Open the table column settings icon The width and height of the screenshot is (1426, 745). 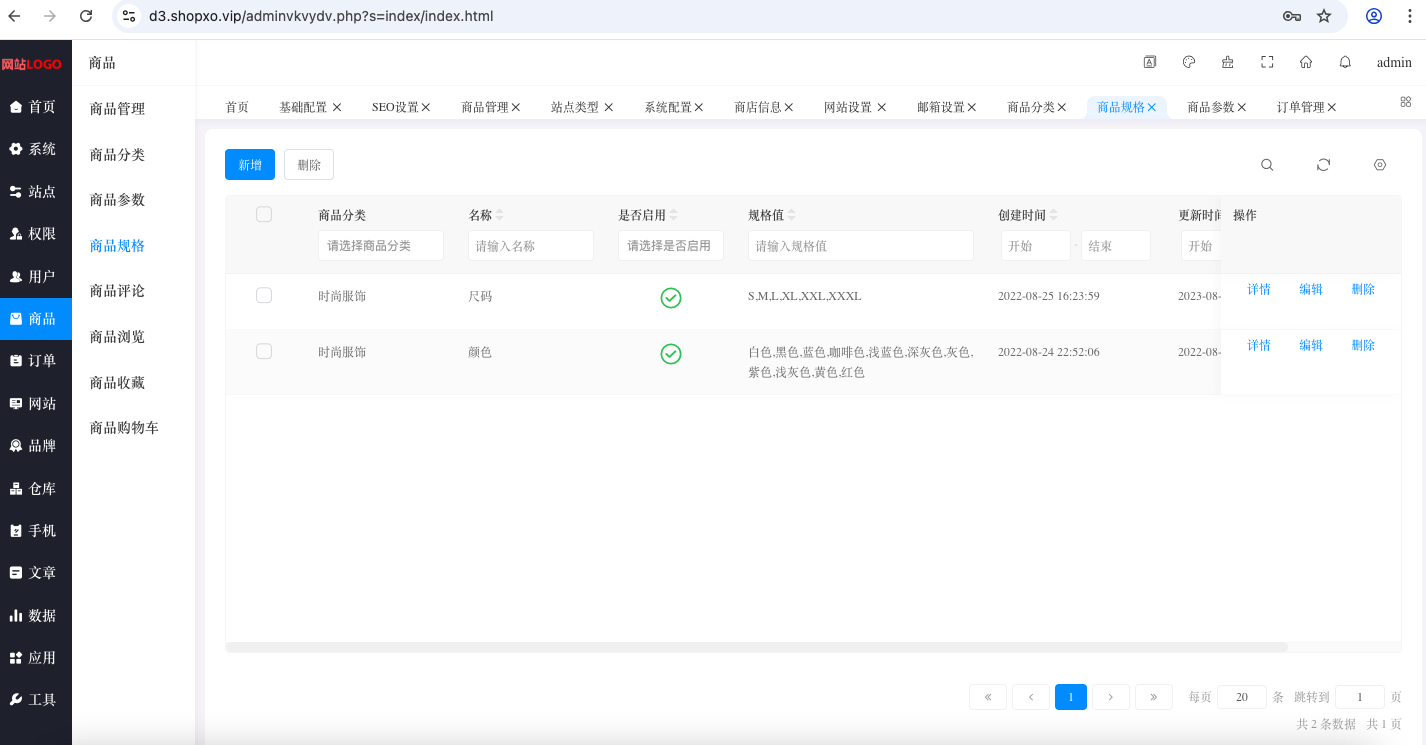[x=1380, y=165]
